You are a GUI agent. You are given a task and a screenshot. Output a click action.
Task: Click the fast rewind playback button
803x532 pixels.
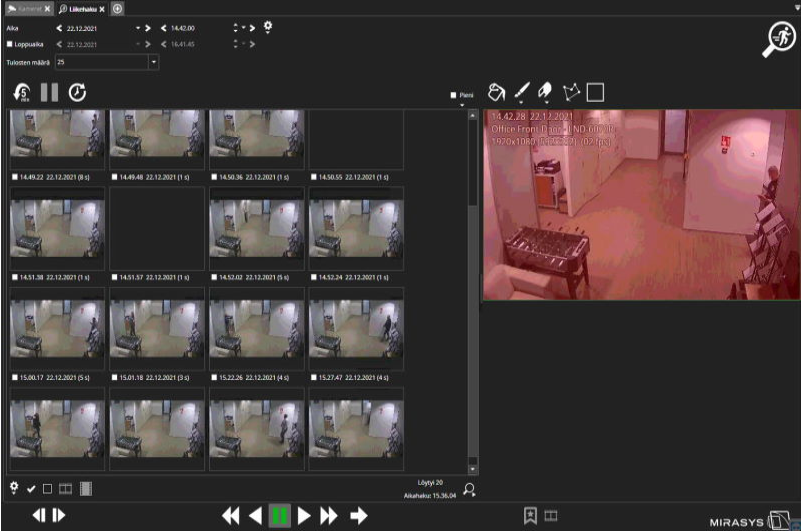click(x=231, y=515)
